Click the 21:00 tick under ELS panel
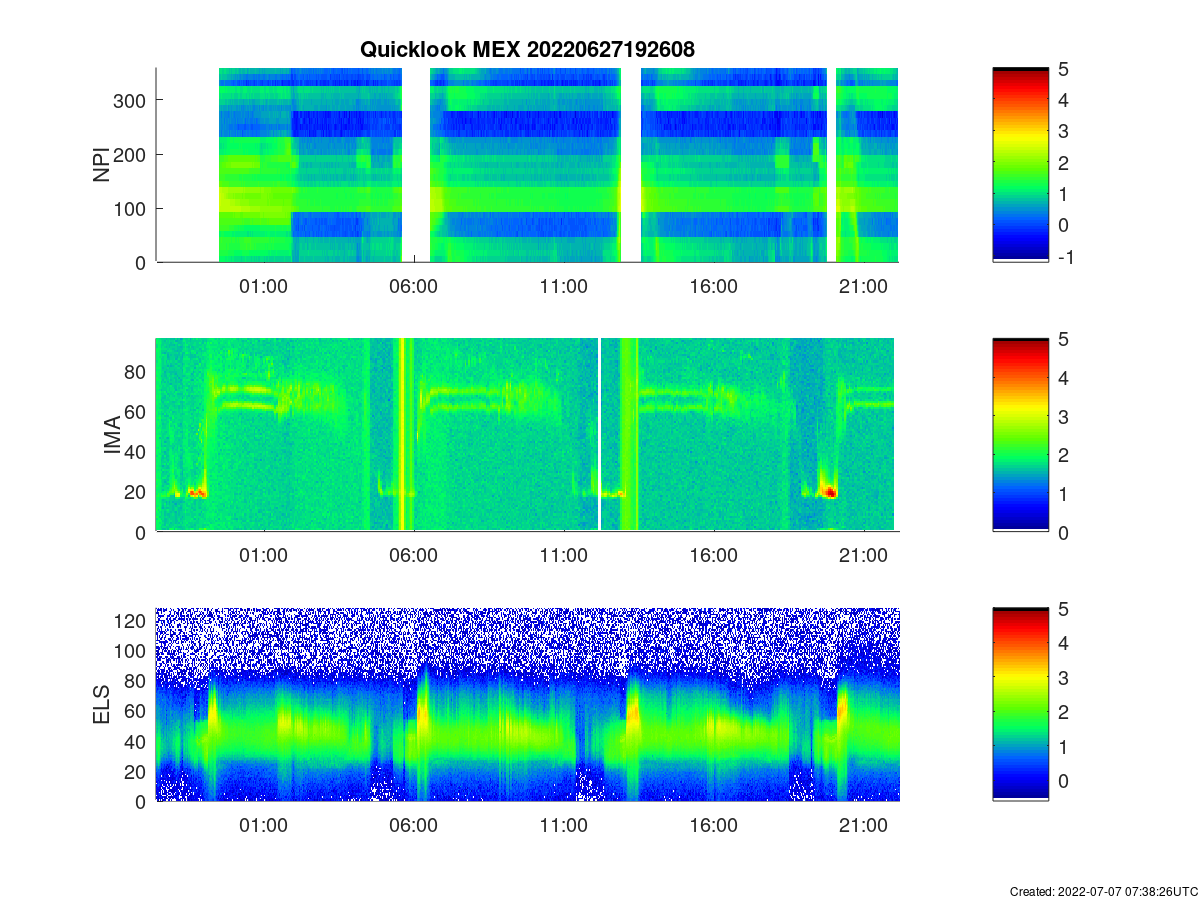 pyautogui.click(x=863, y=825)
